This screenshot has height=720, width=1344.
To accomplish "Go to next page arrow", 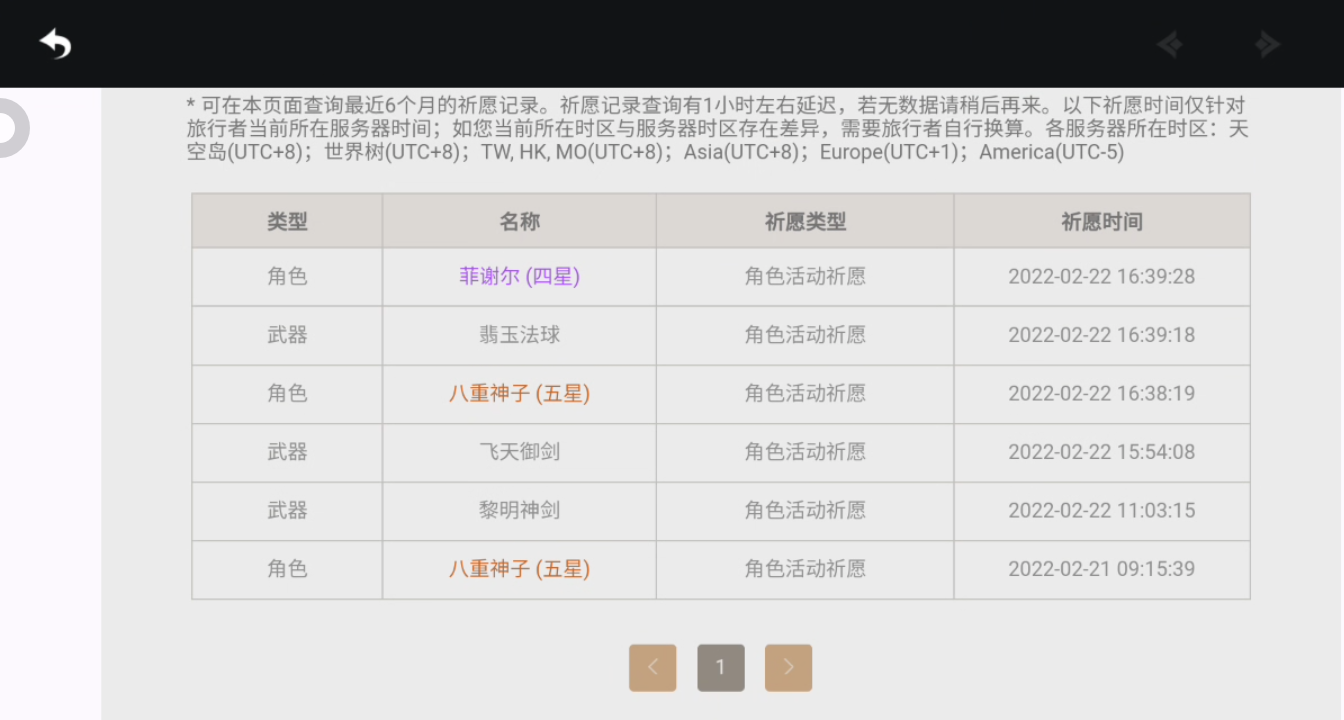I will tap(788, 667).
